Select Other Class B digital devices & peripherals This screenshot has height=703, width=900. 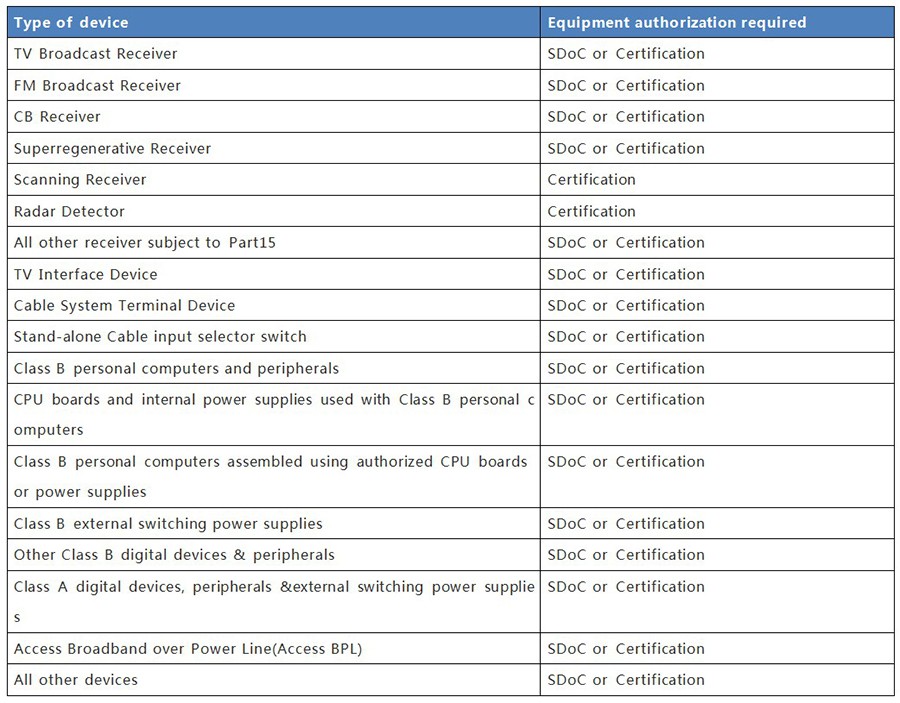coord(174,555)
